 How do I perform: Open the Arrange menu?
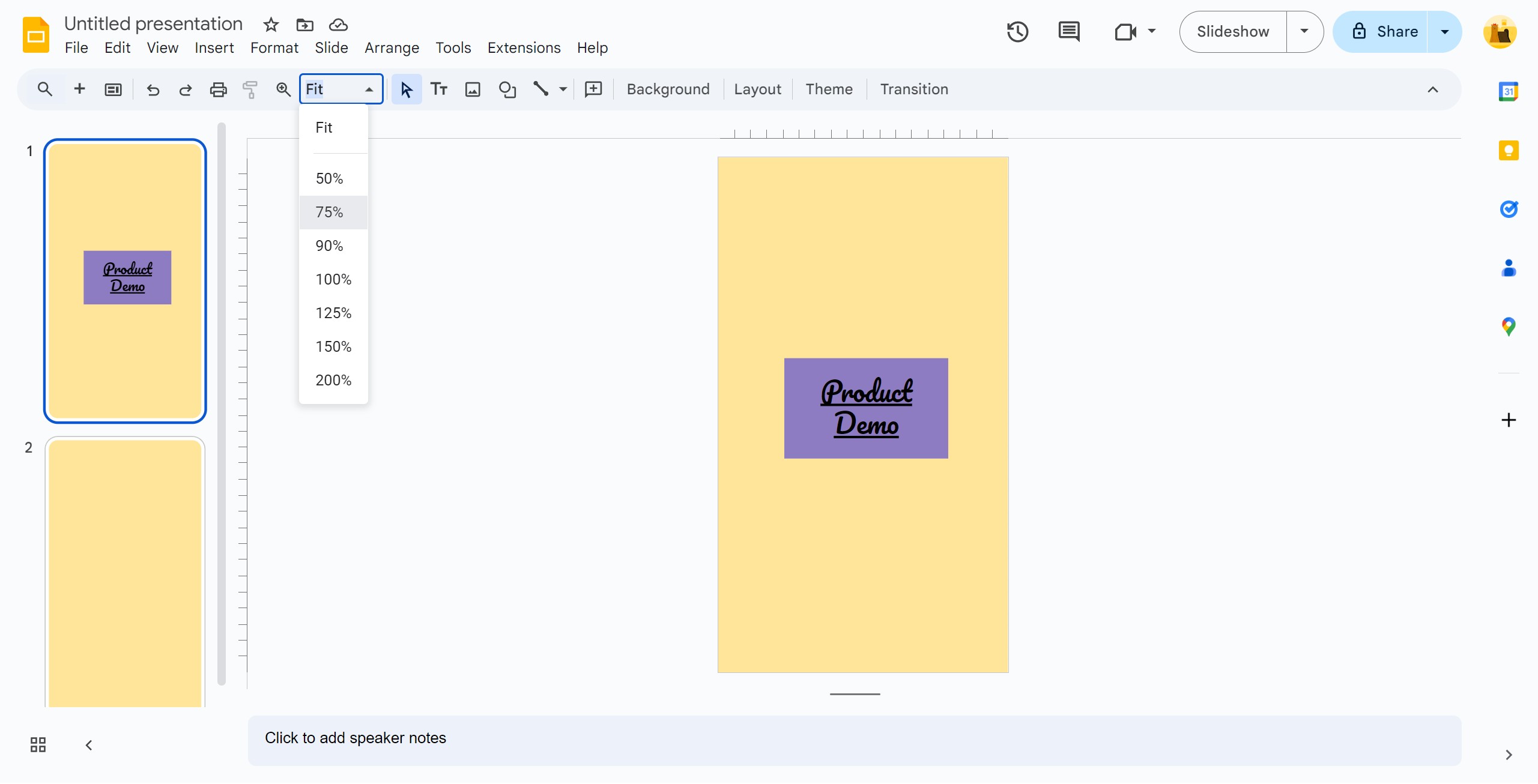point(392,47)
